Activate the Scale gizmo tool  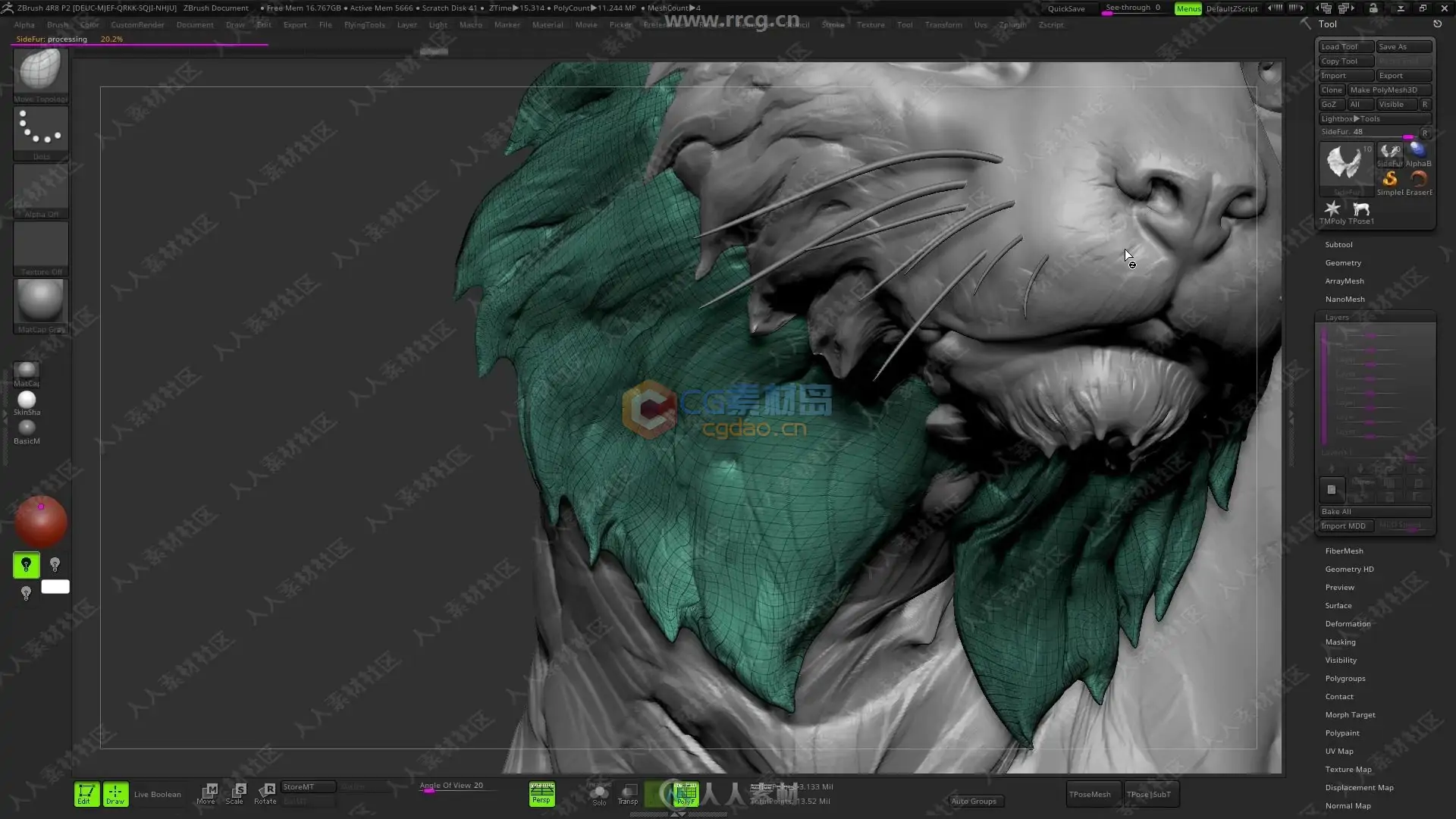click(x=235, y=794)
